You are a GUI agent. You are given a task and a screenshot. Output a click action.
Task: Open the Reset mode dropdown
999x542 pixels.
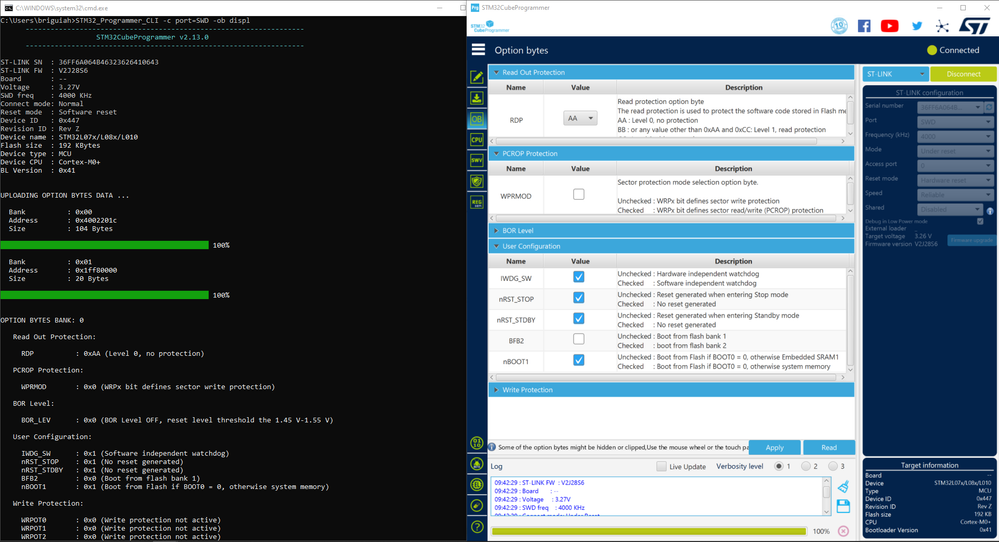(x=955, y=180)
